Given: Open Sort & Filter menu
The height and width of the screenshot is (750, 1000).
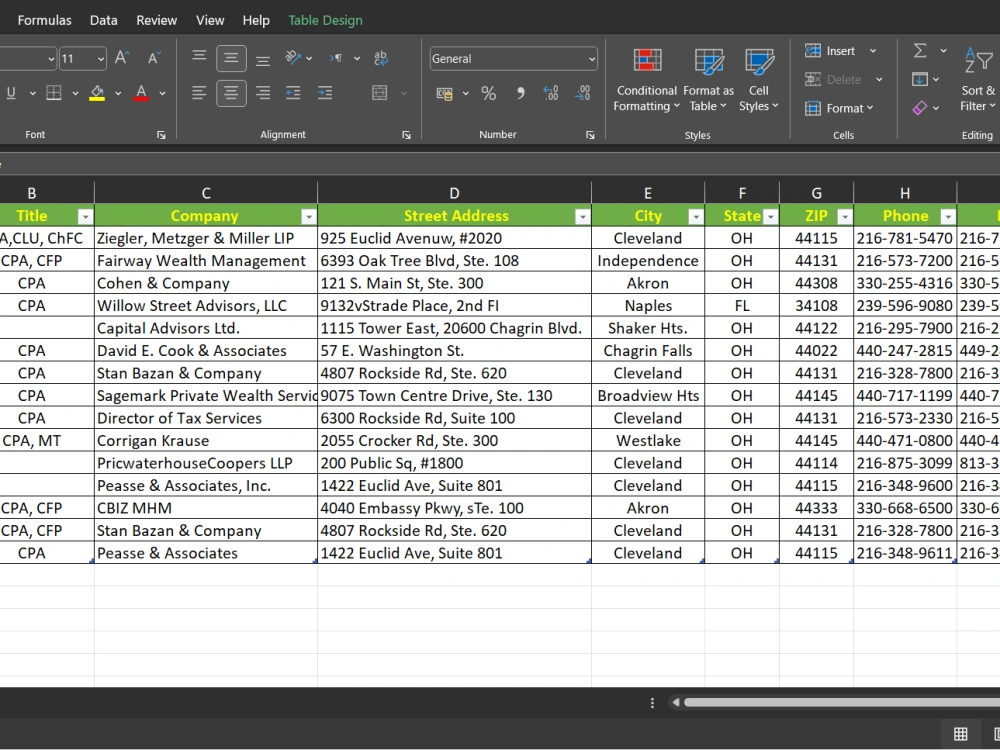Looking at the screenshot, I should 979,80.
